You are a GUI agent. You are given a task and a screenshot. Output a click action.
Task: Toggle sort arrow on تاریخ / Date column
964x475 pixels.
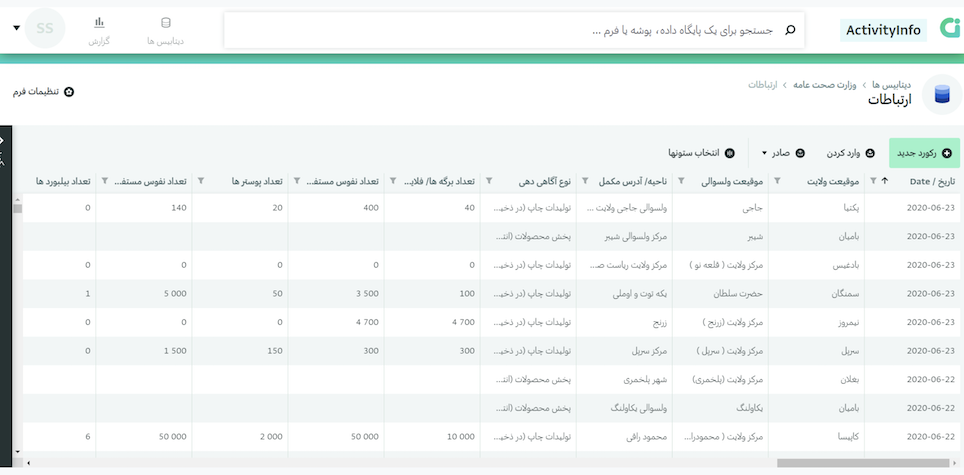(x=885, y=181)
